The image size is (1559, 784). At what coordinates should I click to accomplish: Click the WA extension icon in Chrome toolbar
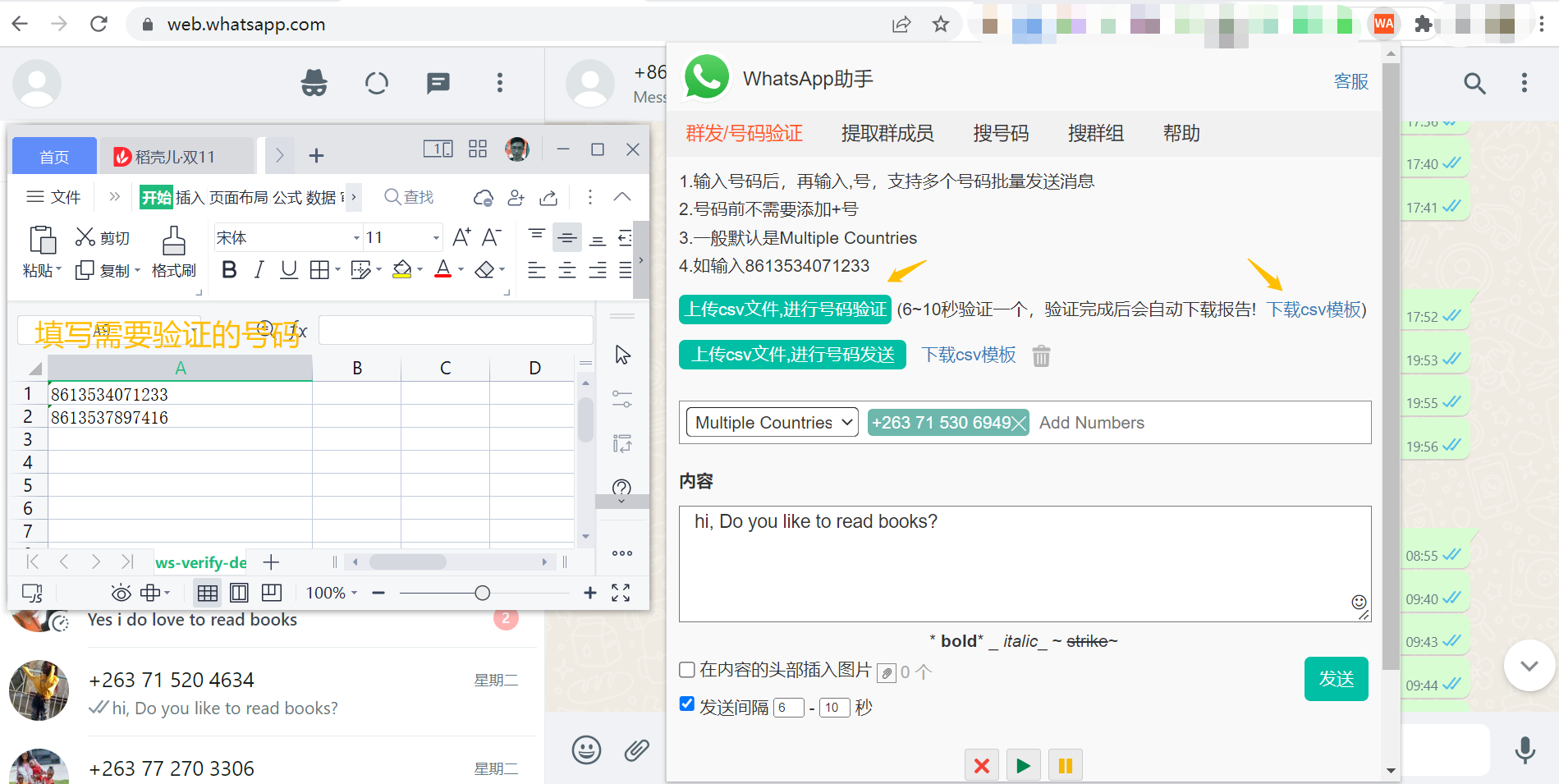1383,24
